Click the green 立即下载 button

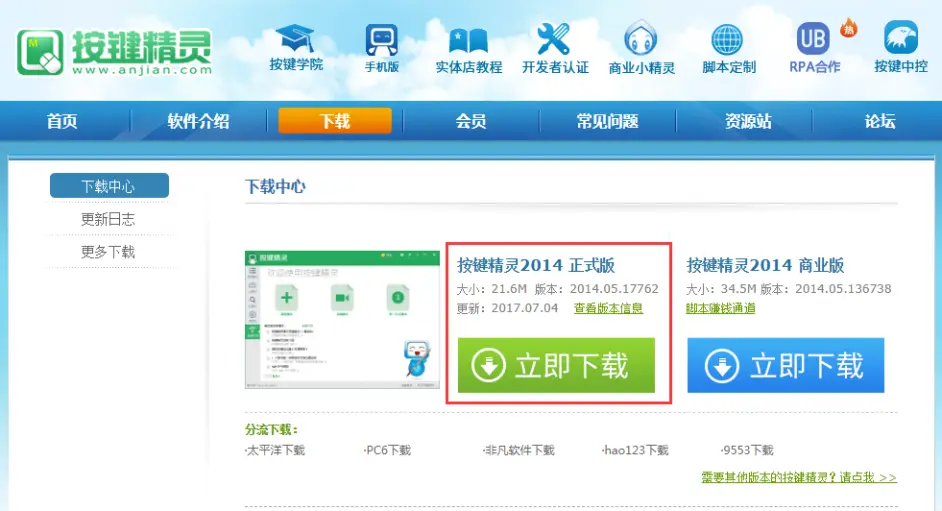[x=556, y=365]
